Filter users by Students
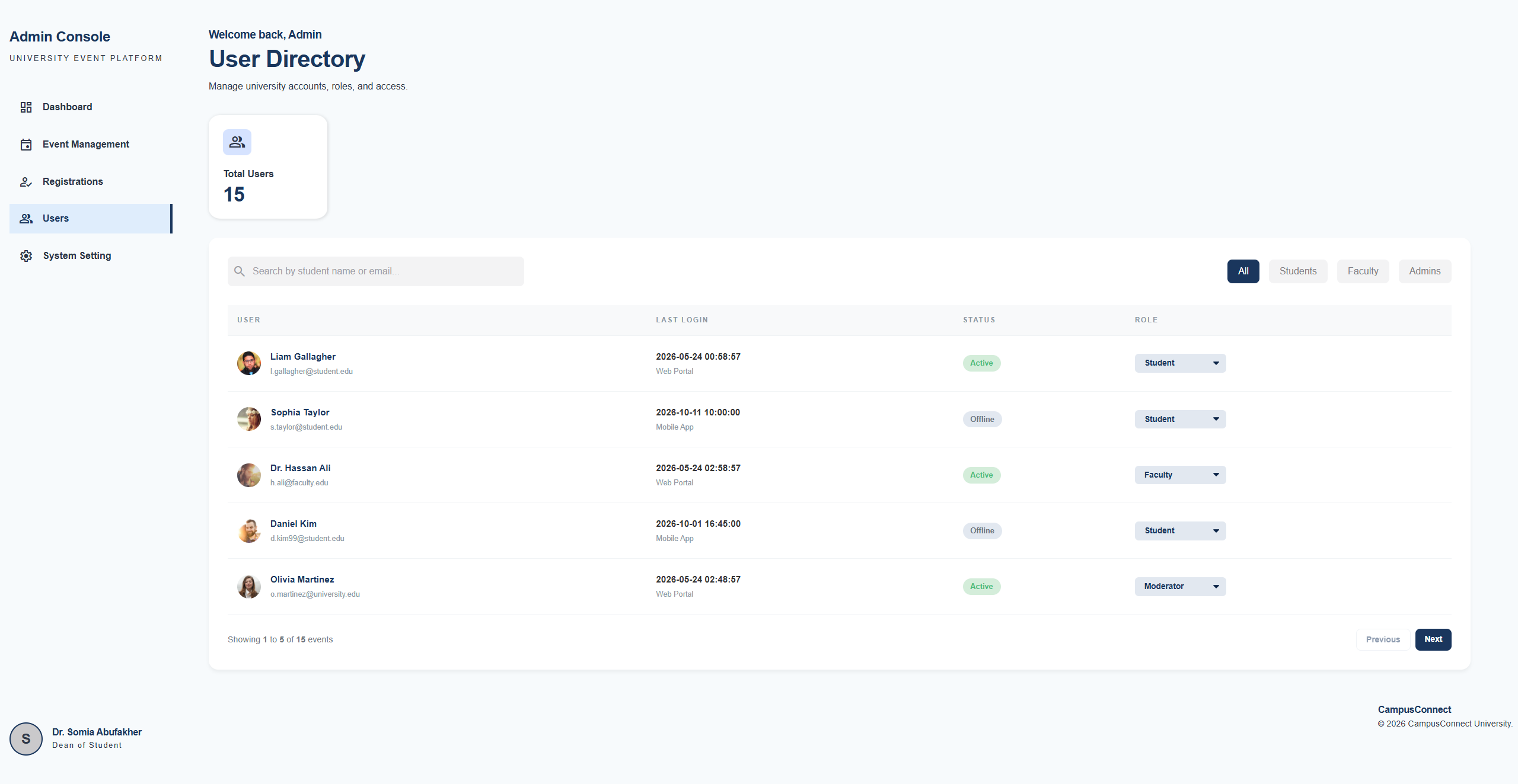This screenshot has height=784, width=1518. pyautogui.click(x=1298, y=271)
